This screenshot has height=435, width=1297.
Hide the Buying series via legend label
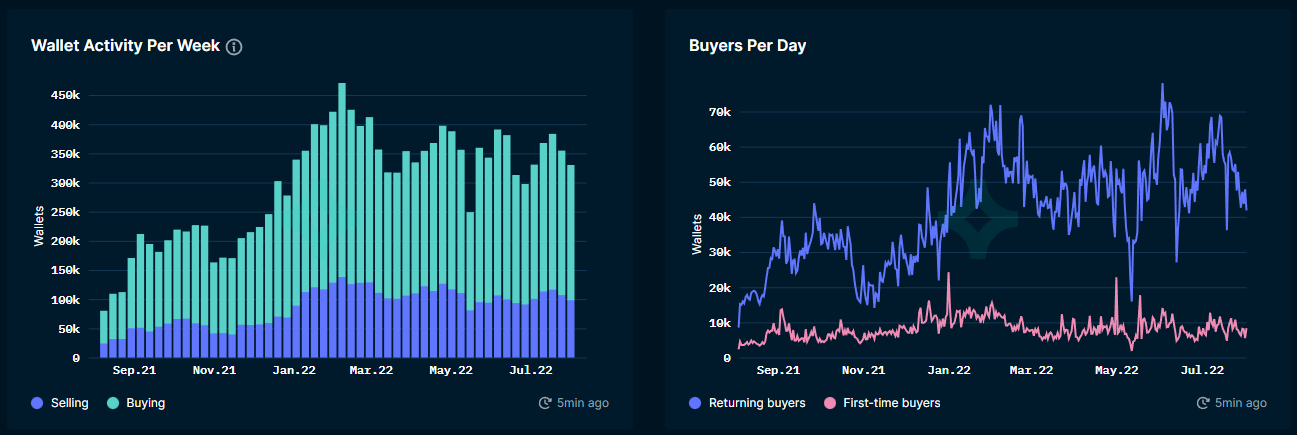(145, 403)
